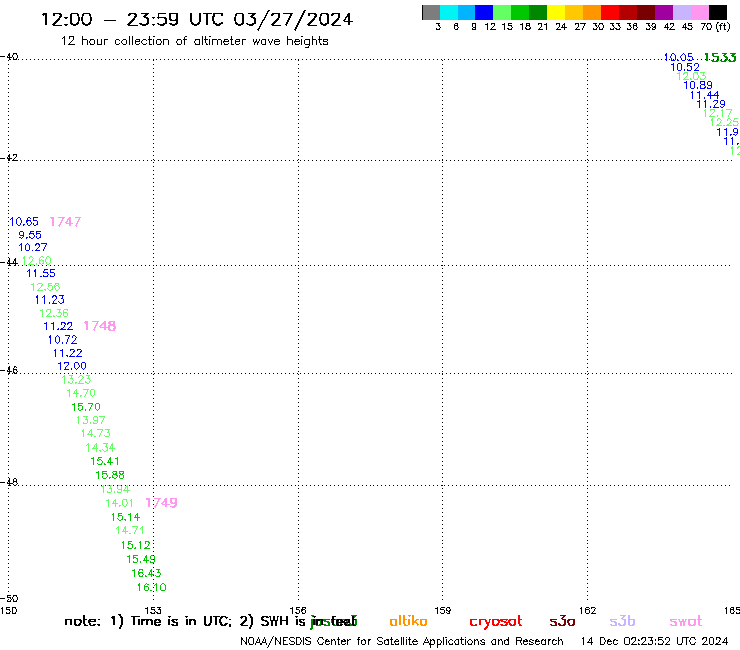This screenshot has width=740, height=650.
Task: Click the wave height reading 12.36
Action: (54, 313)
